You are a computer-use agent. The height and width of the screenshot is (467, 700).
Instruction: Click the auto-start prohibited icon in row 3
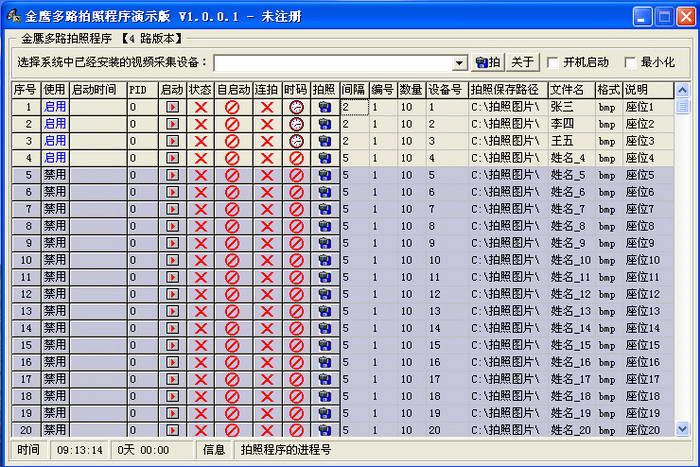click(232, 141)
